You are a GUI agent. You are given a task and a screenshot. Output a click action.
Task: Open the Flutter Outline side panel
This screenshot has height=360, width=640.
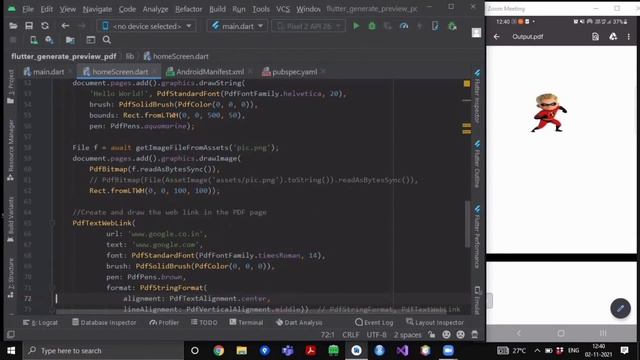click(x=477, y=164)
